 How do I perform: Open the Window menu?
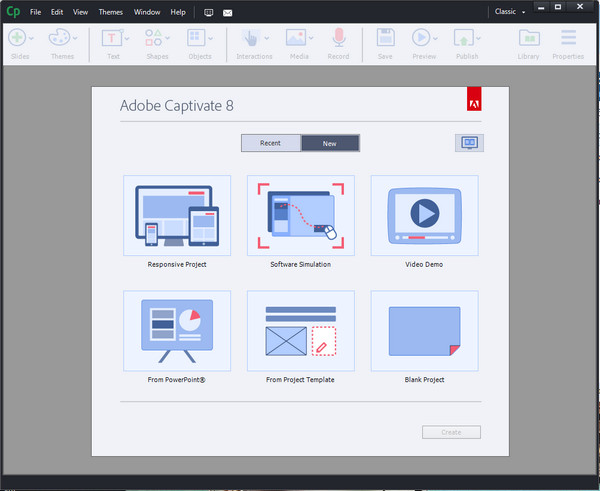click(x=147, y=12)
